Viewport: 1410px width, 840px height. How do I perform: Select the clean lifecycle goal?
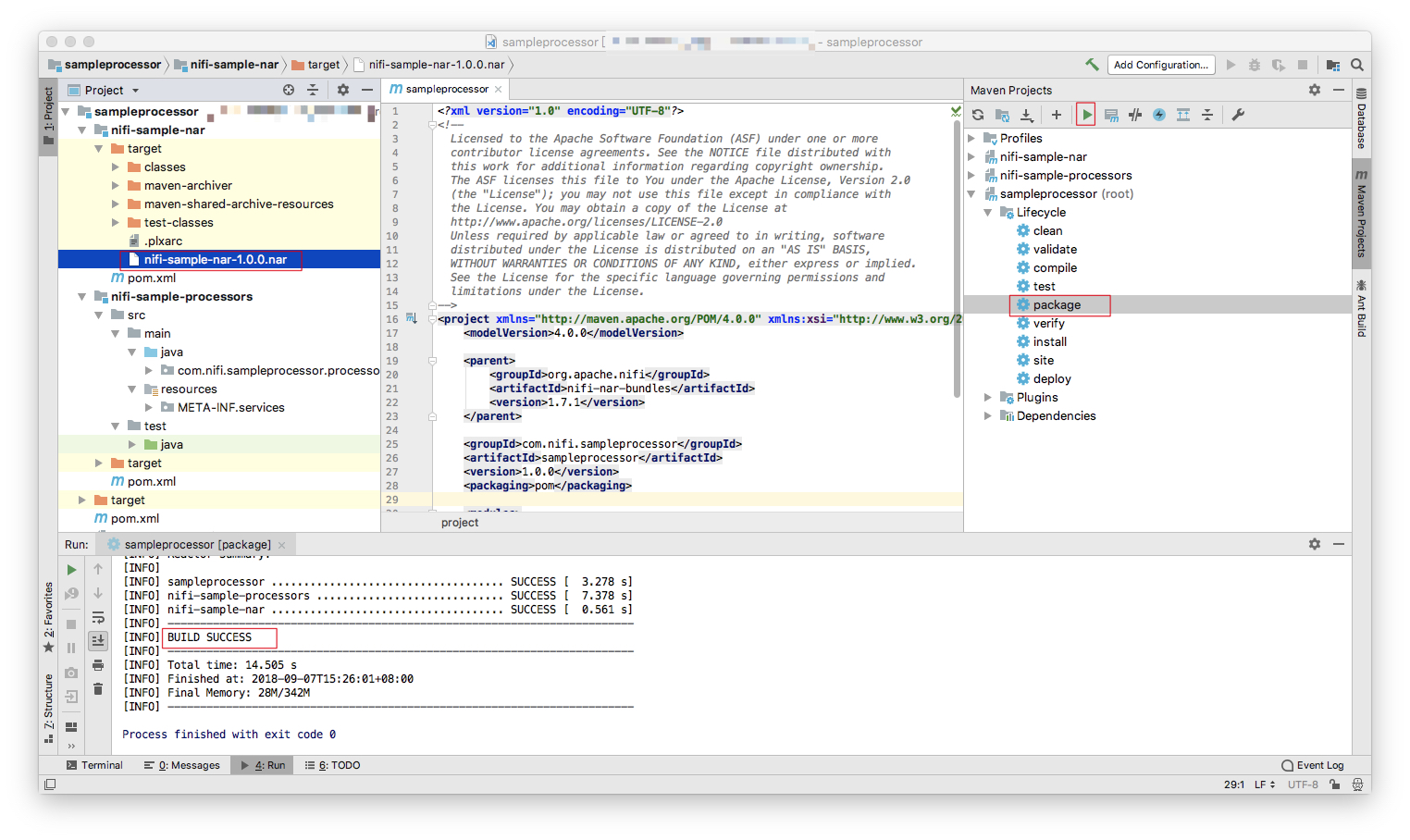pyautogui.click(x=1047, y=230)
